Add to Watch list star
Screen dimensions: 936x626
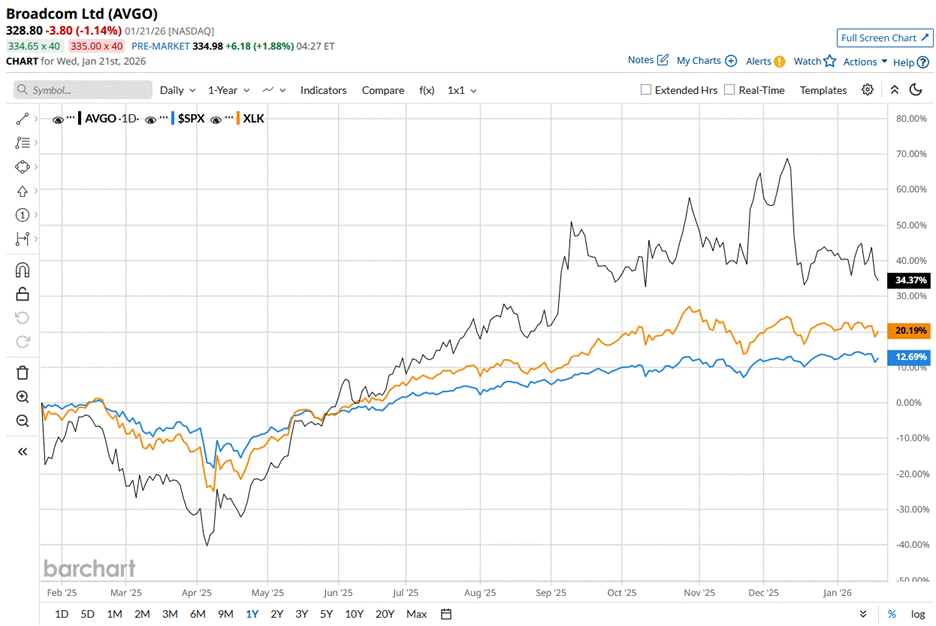[830, 61]
